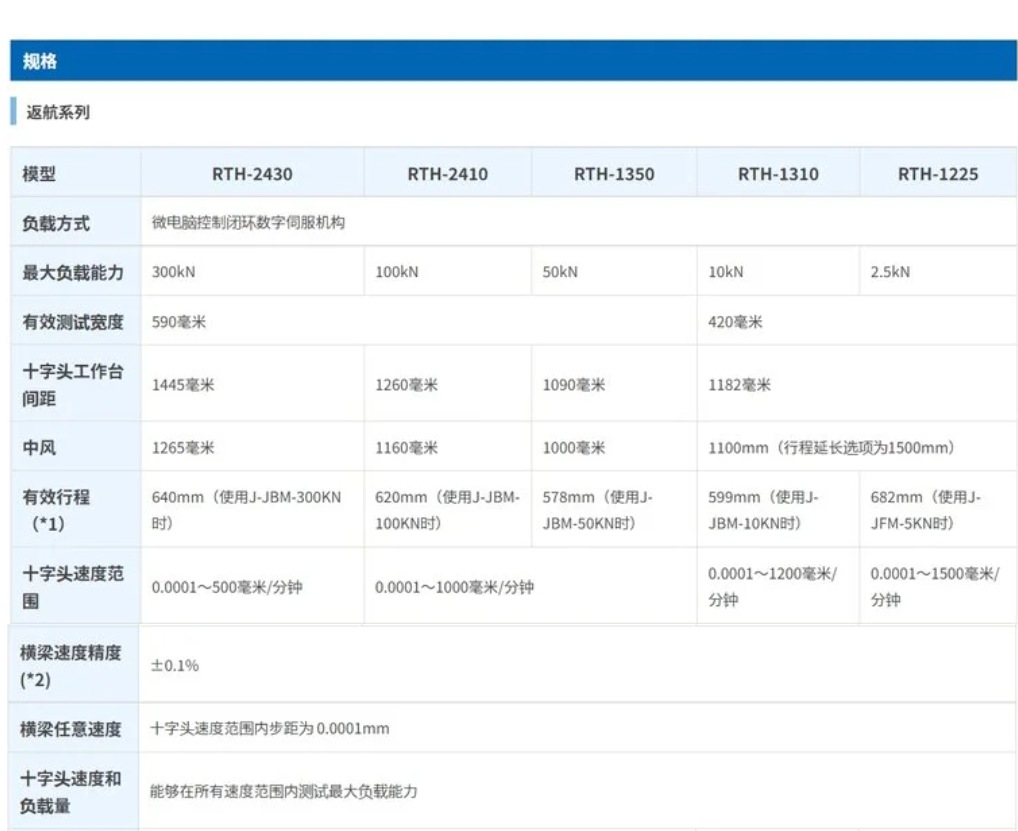Click the RTH-1310 column header
Image resolution: width=1018 pixels, height=831 pixels.
pyautogui.click(x=778, y=174)
